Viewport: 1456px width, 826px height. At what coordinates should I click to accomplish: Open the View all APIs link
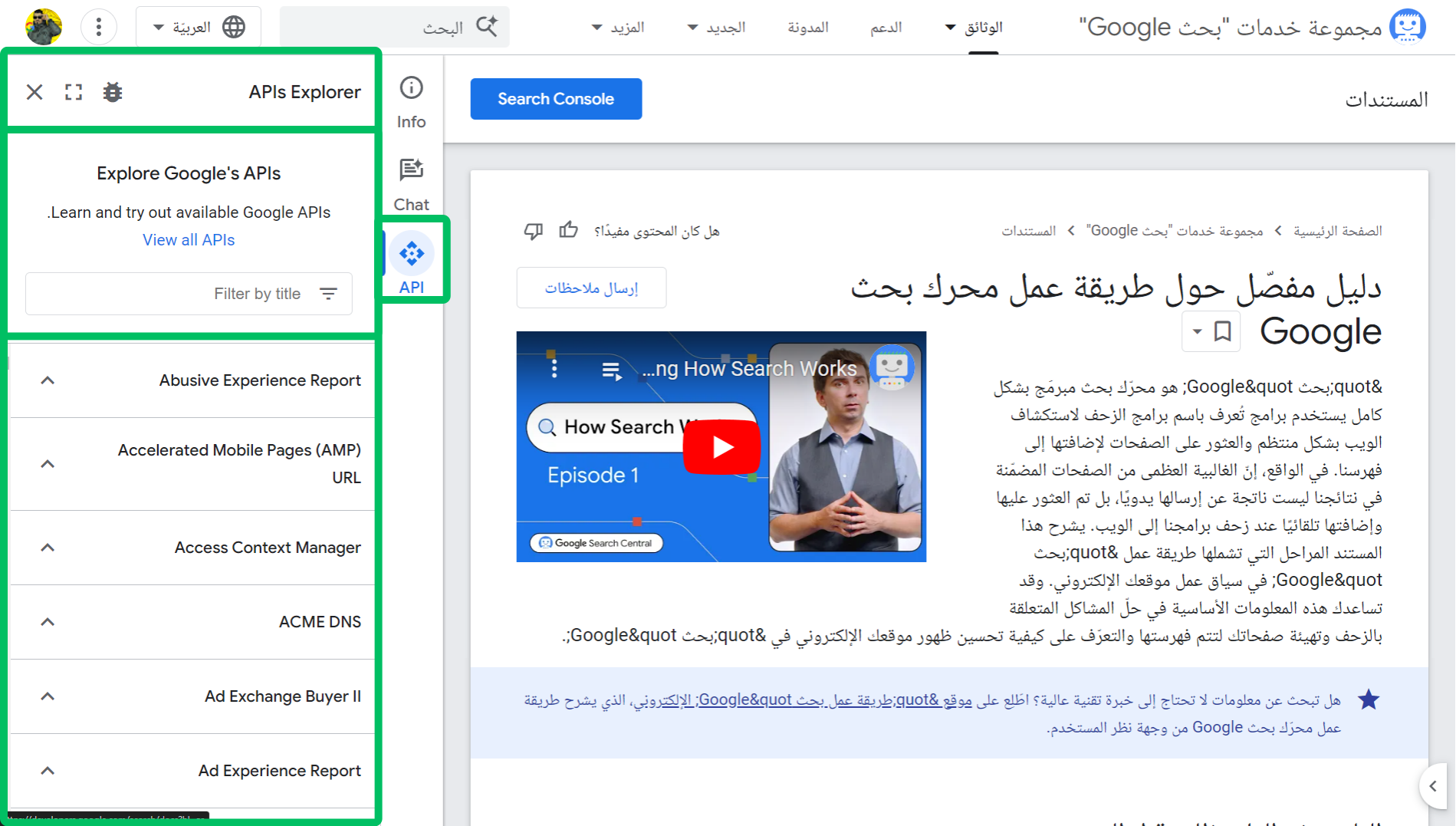click(x=189, y=240)
